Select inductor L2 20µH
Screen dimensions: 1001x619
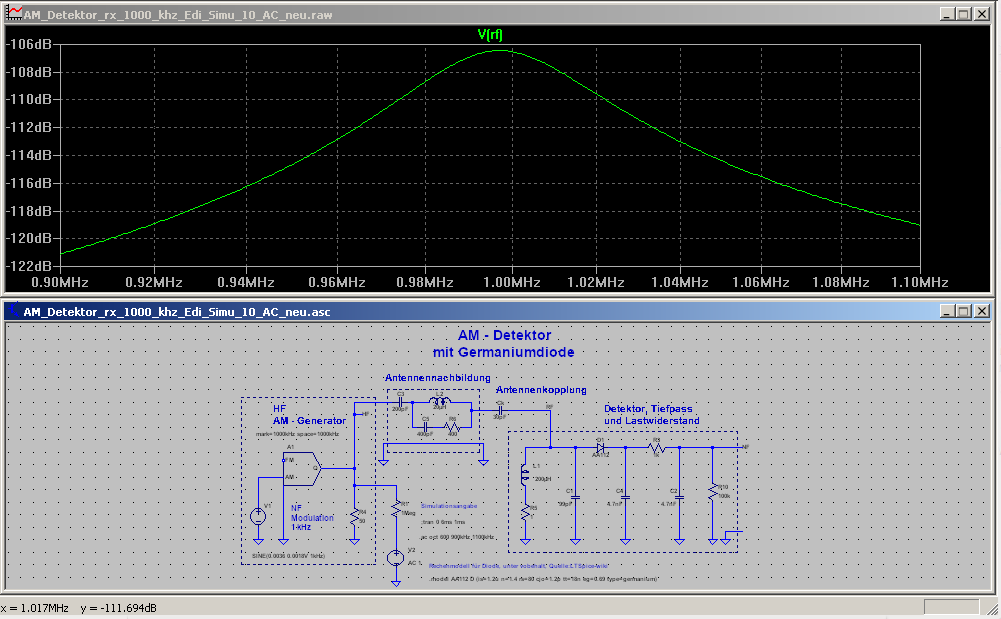(x=440, y=401)
